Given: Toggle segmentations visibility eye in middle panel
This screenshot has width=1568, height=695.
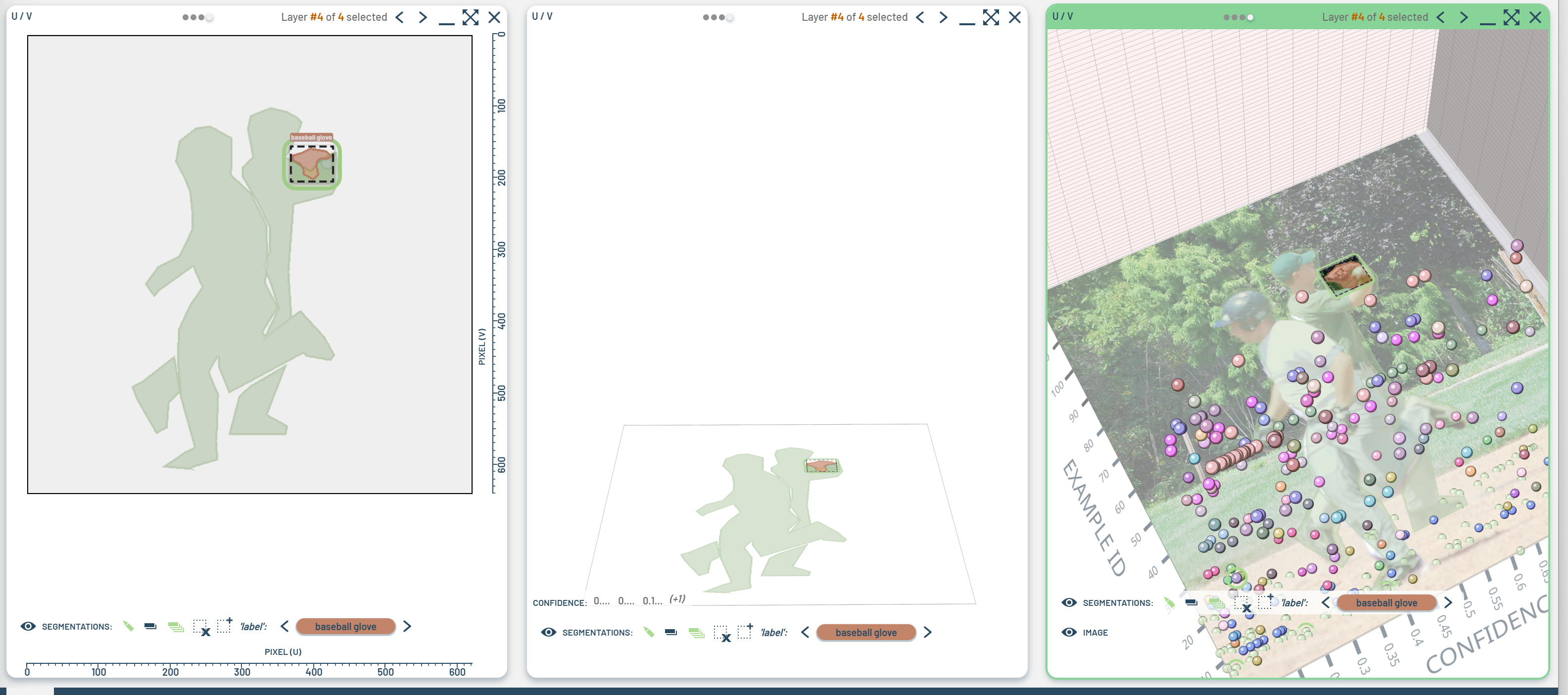Looking at the screenshot, I should 548,632.
